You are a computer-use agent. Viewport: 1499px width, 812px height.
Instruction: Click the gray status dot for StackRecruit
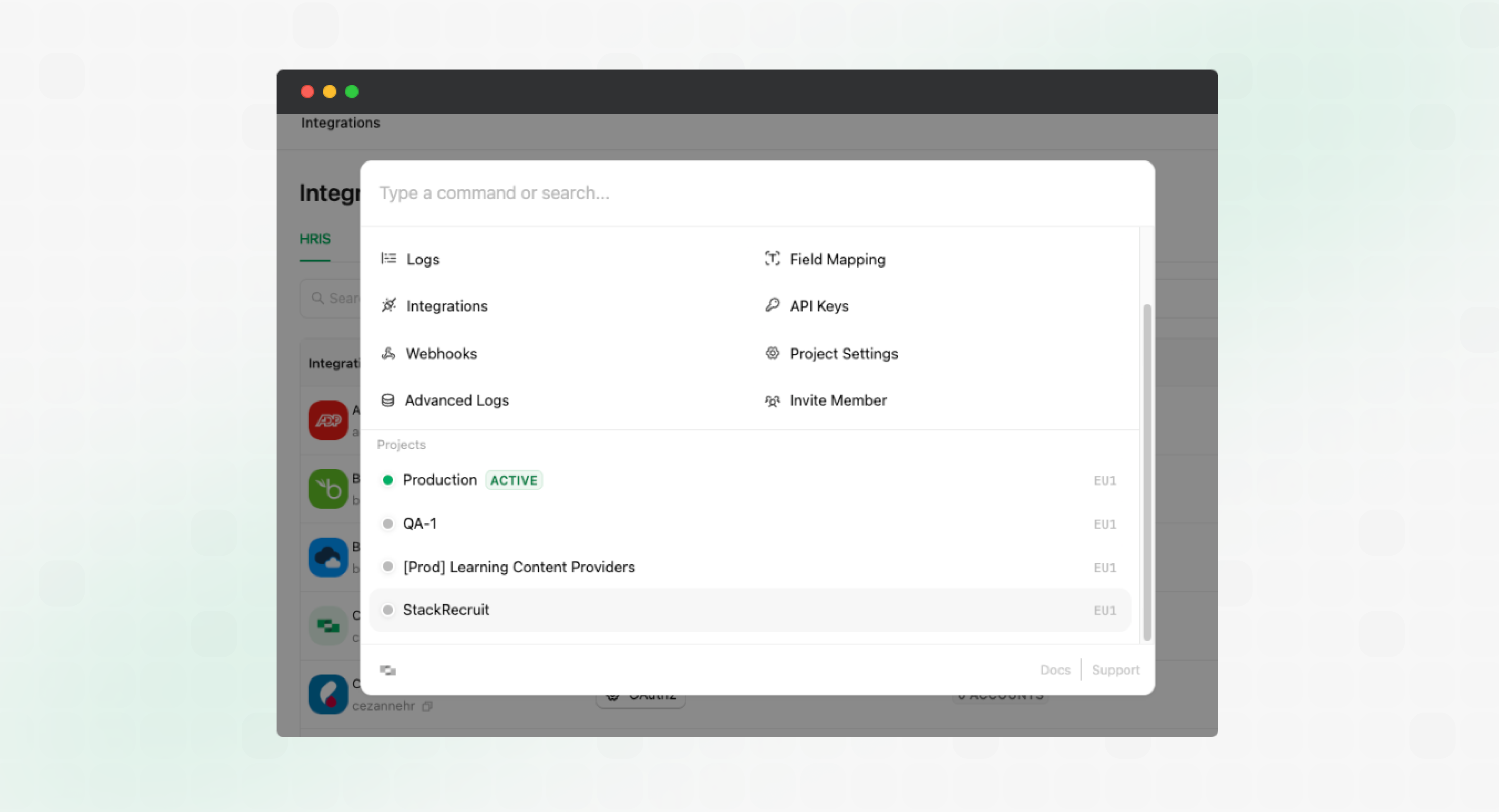click(x=388, y=610)
